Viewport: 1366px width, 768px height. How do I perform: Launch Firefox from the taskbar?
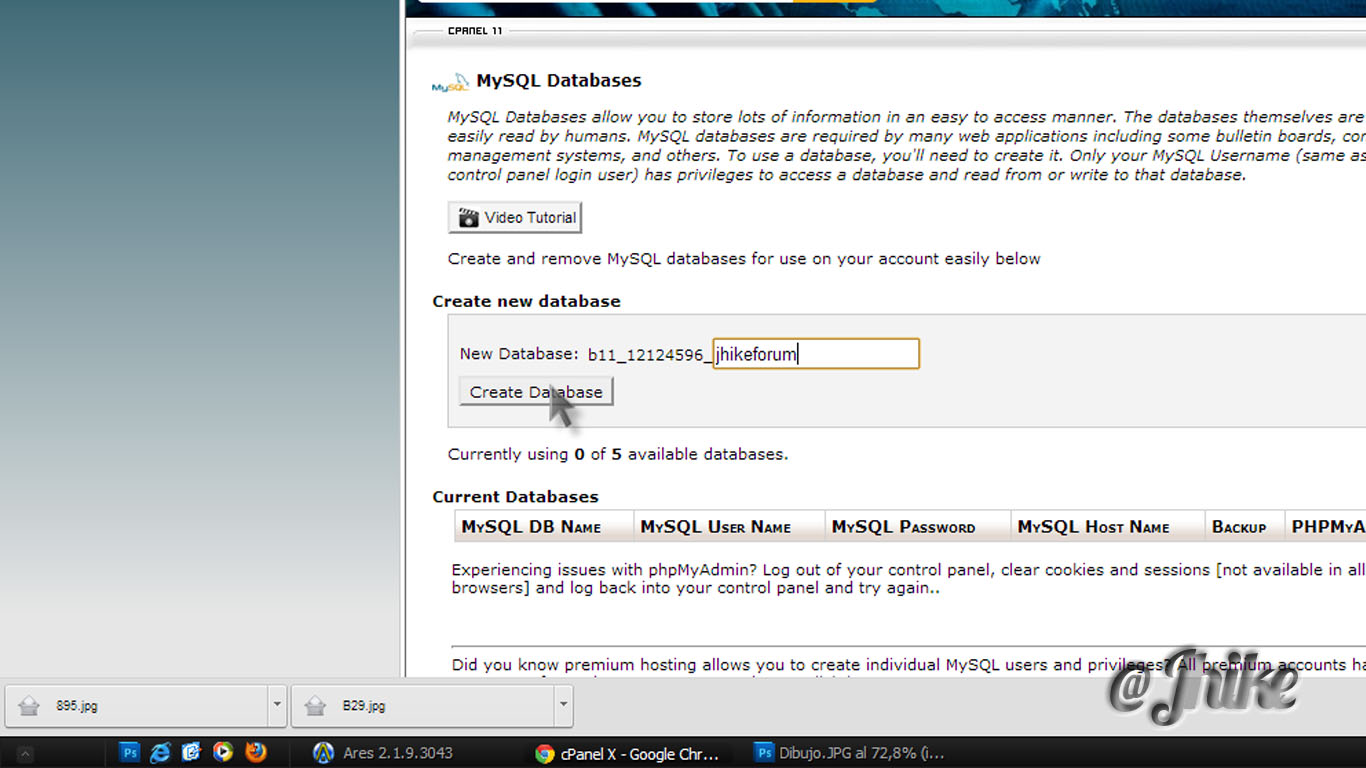256,752
